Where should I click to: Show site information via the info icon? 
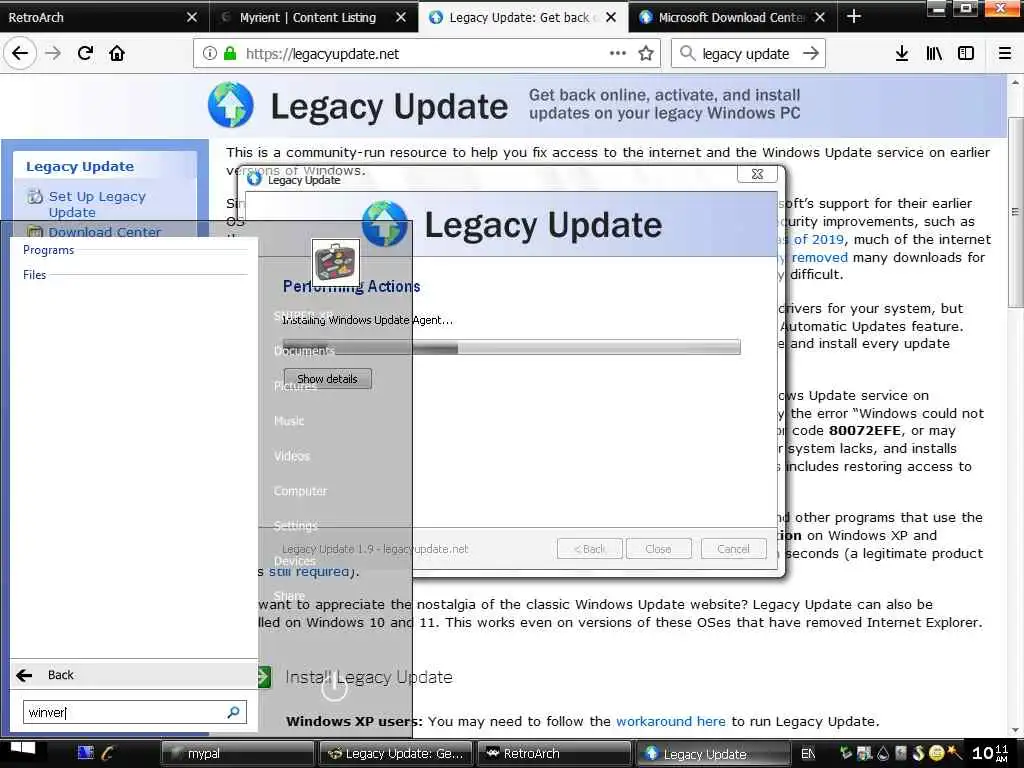coord(209,54)
